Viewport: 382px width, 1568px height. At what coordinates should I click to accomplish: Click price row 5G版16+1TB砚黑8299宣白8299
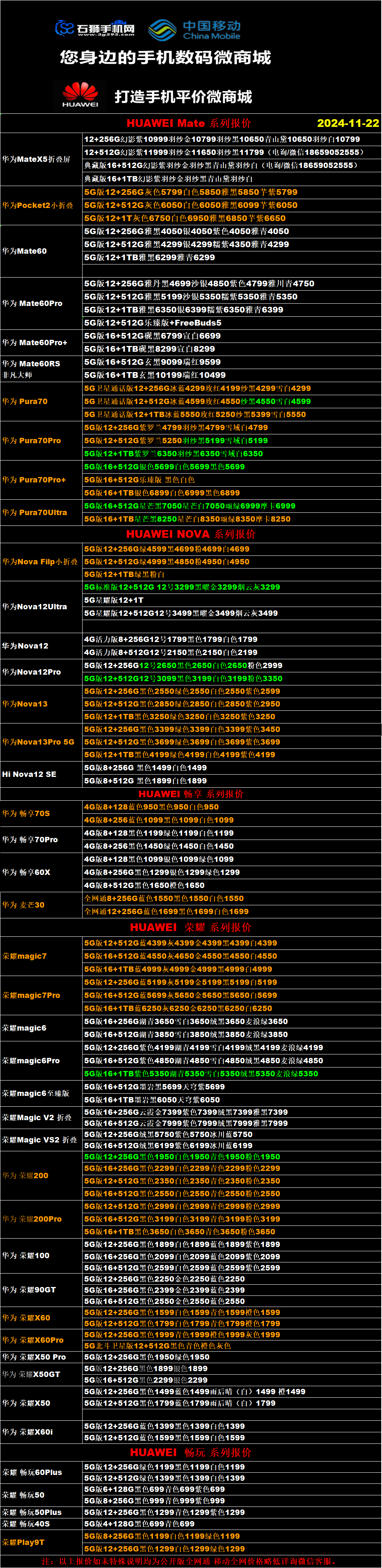232,349
